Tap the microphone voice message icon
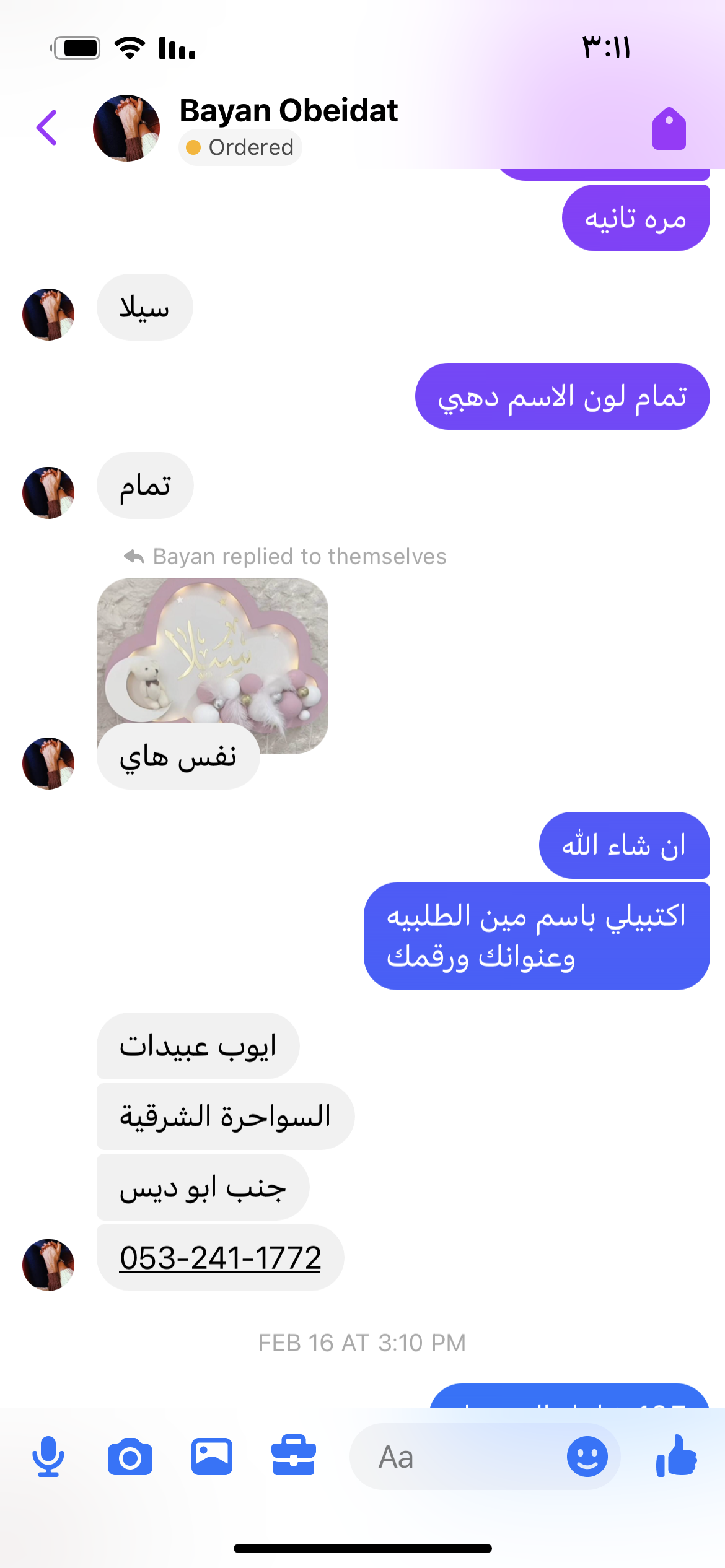The height and width of the screenshot is (1568, 725). coord(48,1457)
